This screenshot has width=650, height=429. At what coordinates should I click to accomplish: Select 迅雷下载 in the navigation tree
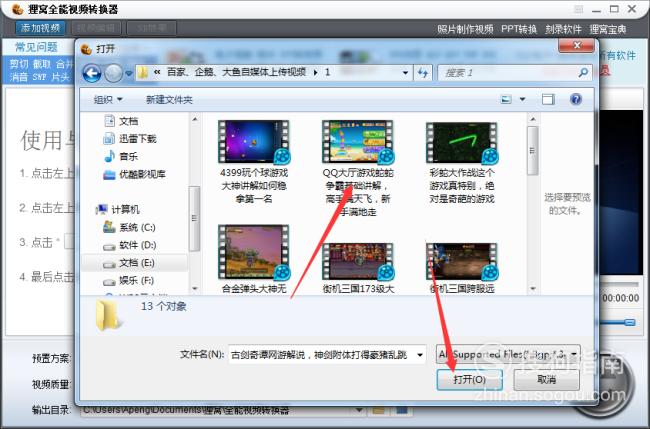[129, 139]
